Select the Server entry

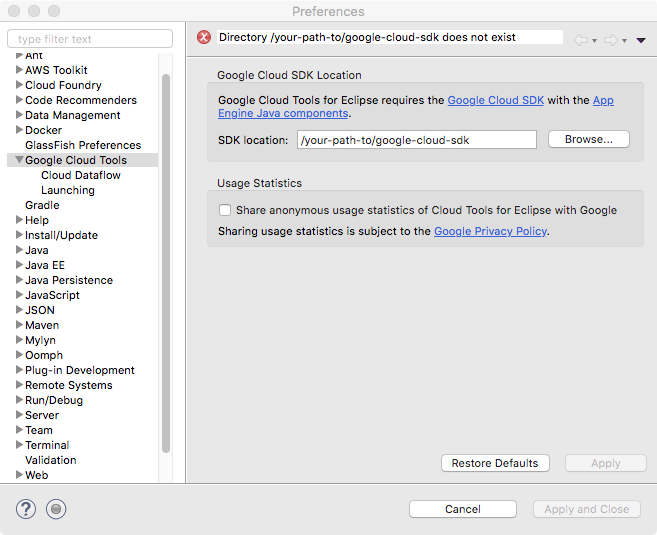pyautogui.click(x=42, y=415)
